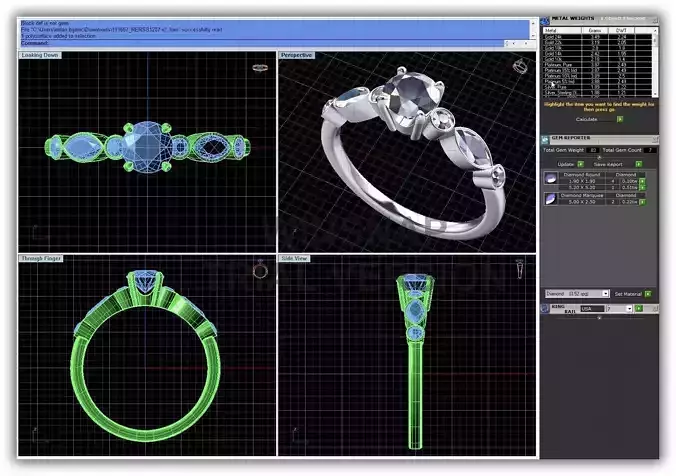
Task: Click ring orientation icon in Perspective viewport
Action: [520, 66]
